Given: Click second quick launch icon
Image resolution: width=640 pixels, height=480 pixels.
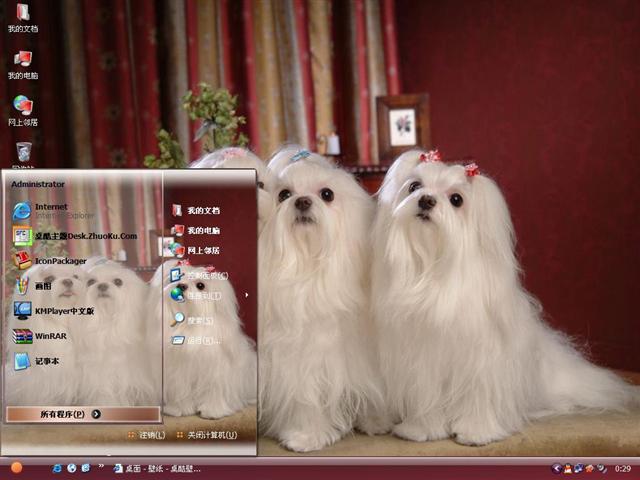Looking at the screenshot, I should pos(72,468).
